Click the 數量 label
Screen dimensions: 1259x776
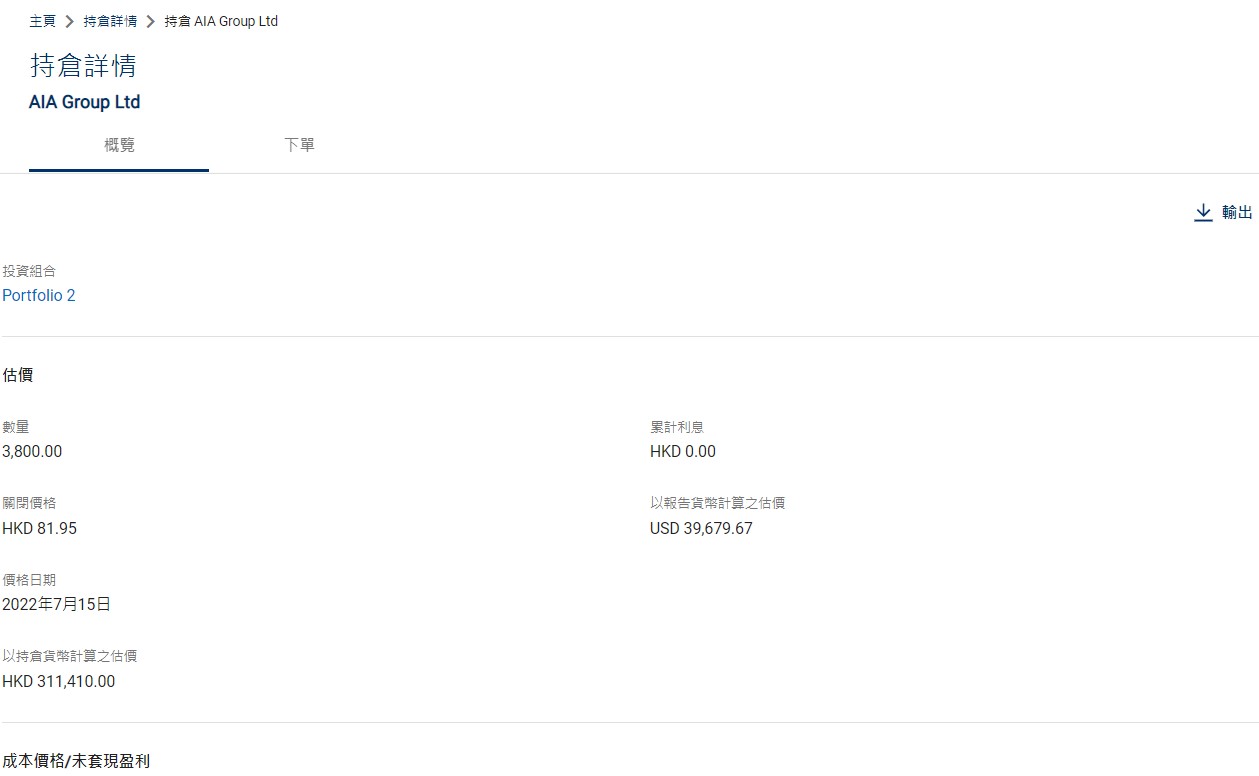(16, 427)
